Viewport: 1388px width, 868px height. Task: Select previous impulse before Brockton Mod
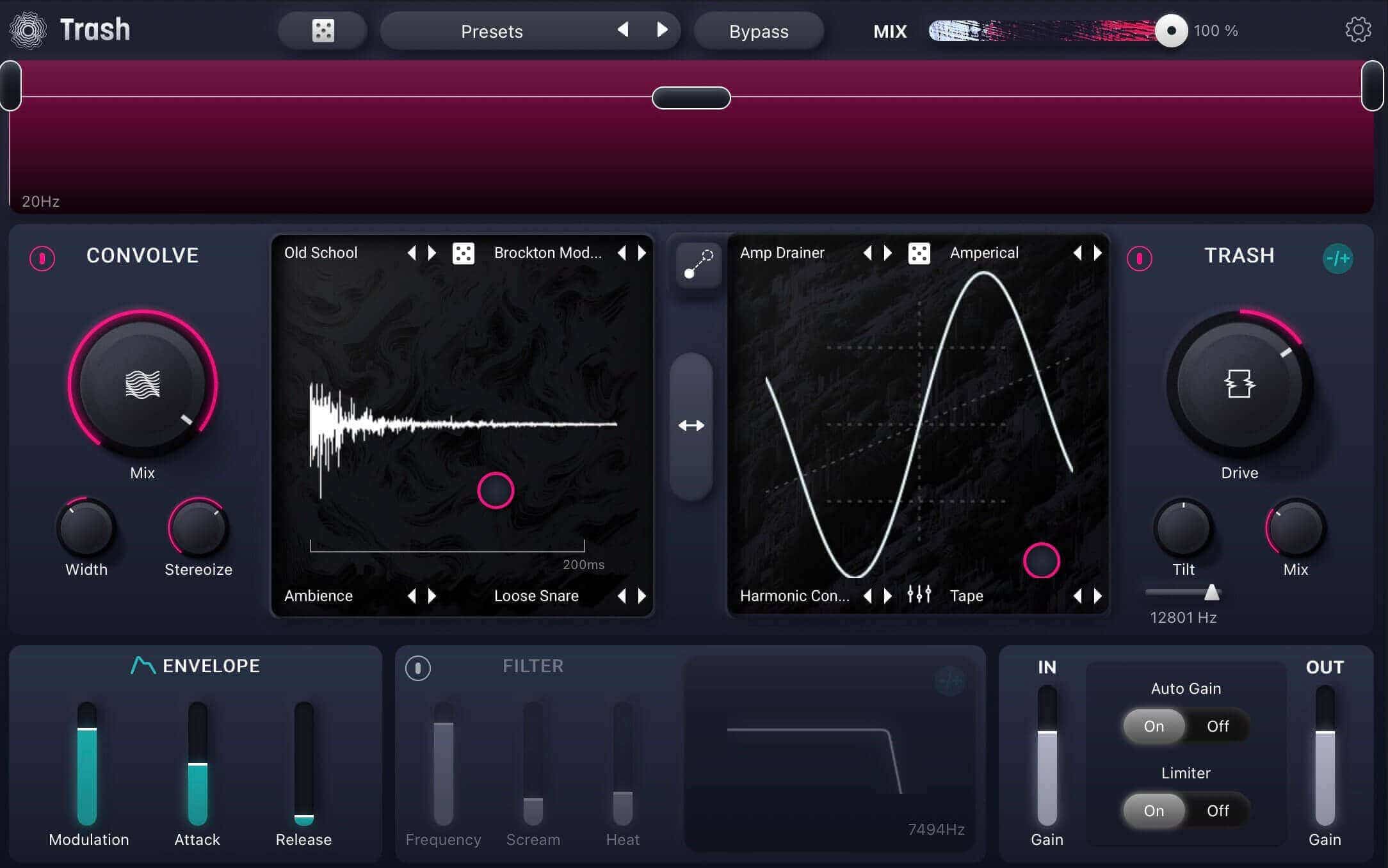point(622,253)
